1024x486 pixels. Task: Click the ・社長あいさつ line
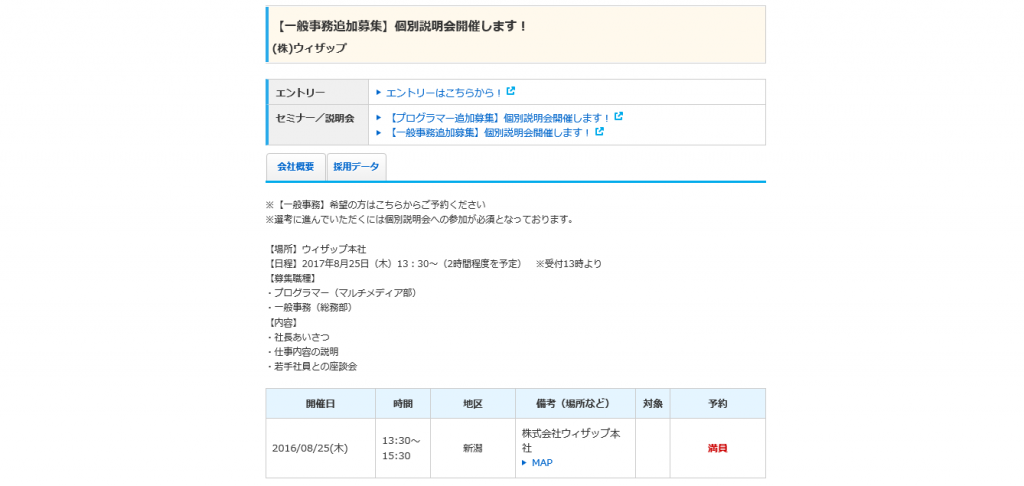pyautogui.click(x=298, y=336)
